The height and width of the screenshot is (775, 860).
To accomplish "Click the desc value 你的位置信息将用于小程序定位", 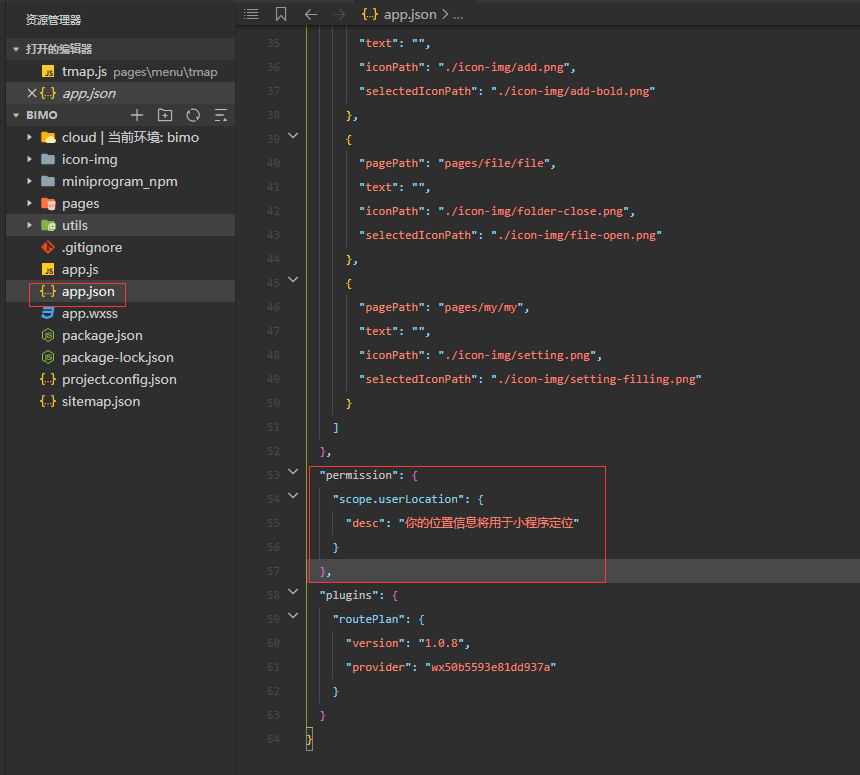I will (x=489, y=523).
